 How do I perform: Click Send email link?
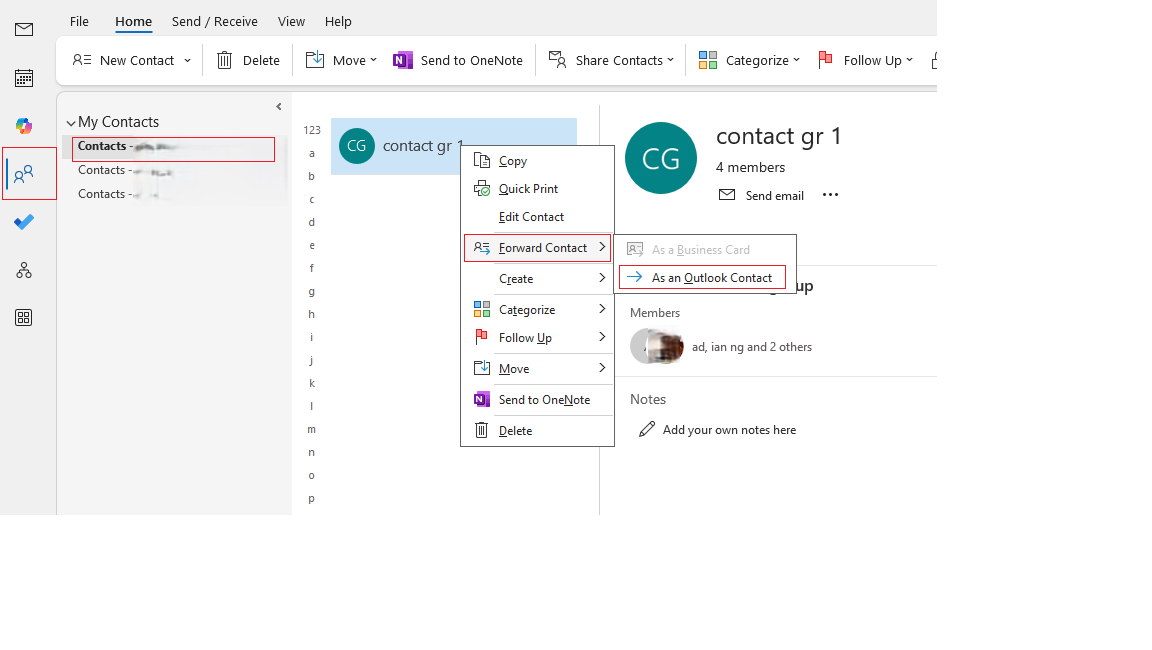tap(761, 195)
